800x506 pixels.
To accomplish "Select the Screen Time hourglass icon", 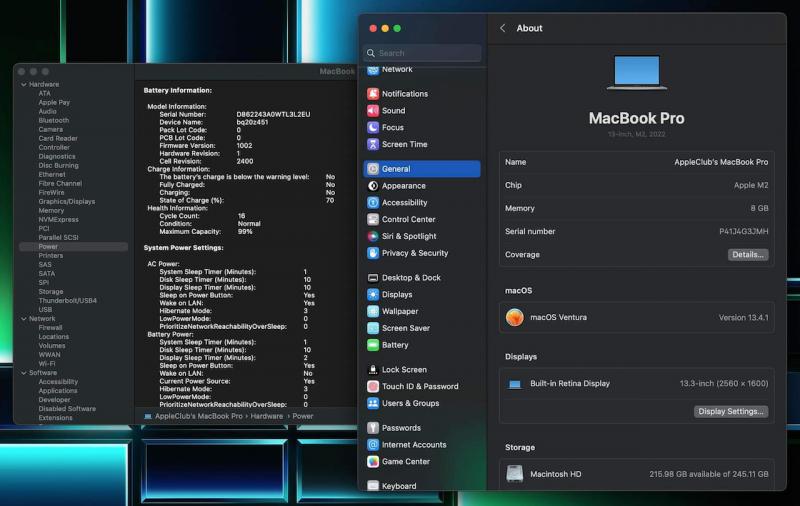I will pos(373,144).
